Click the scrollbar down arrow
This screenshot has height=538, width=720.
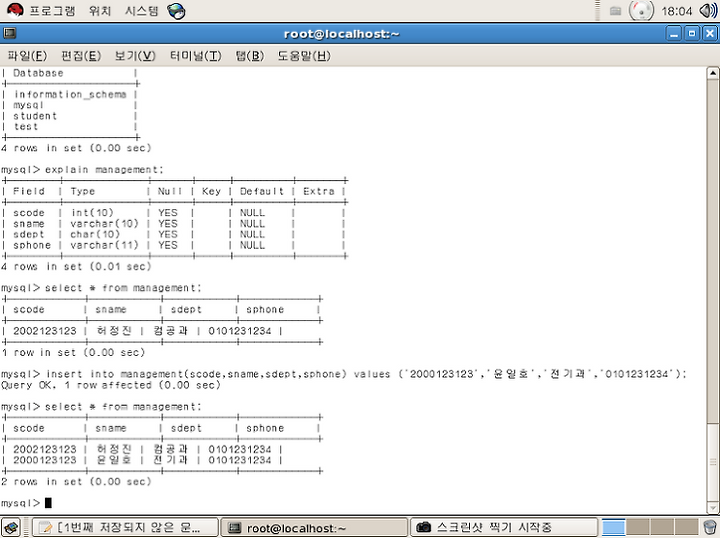click(x=713, y=508)
